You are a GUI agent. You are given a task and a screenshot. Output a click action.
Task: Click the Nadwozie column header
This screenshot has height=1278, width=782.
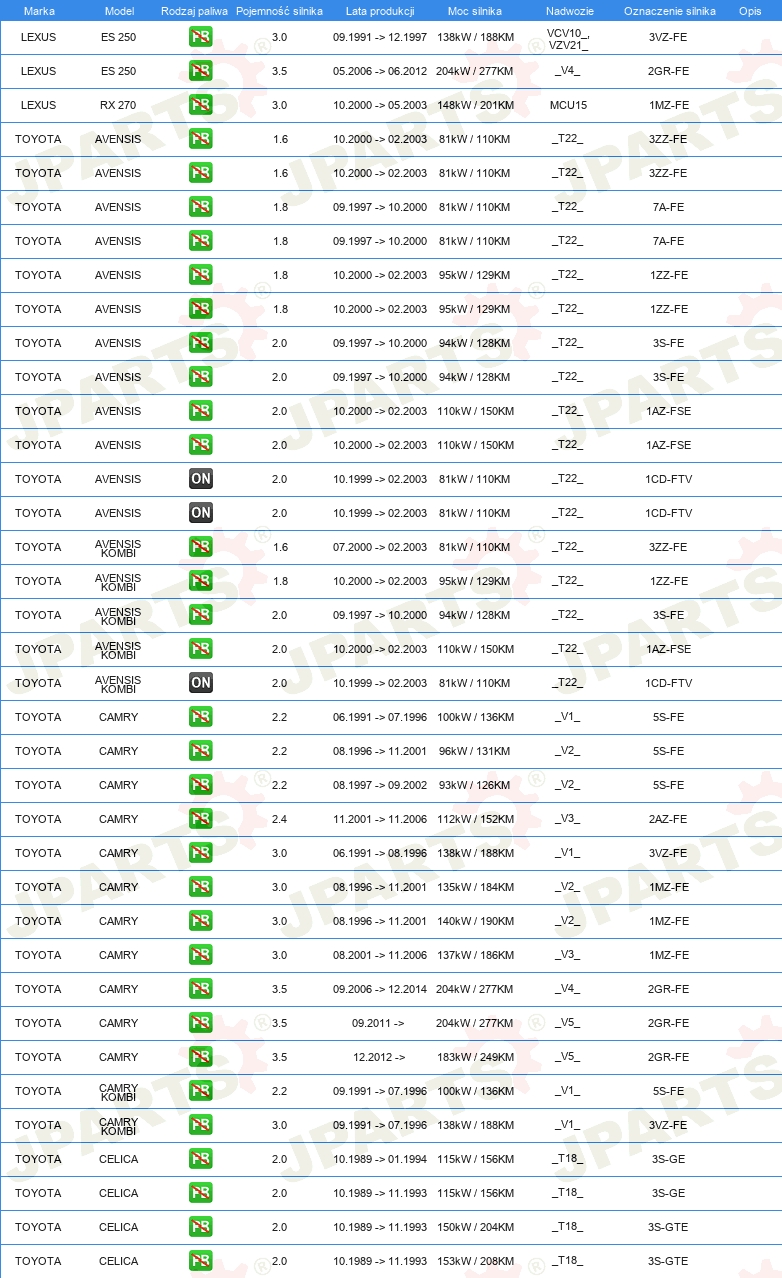click(x=570, y=11)
